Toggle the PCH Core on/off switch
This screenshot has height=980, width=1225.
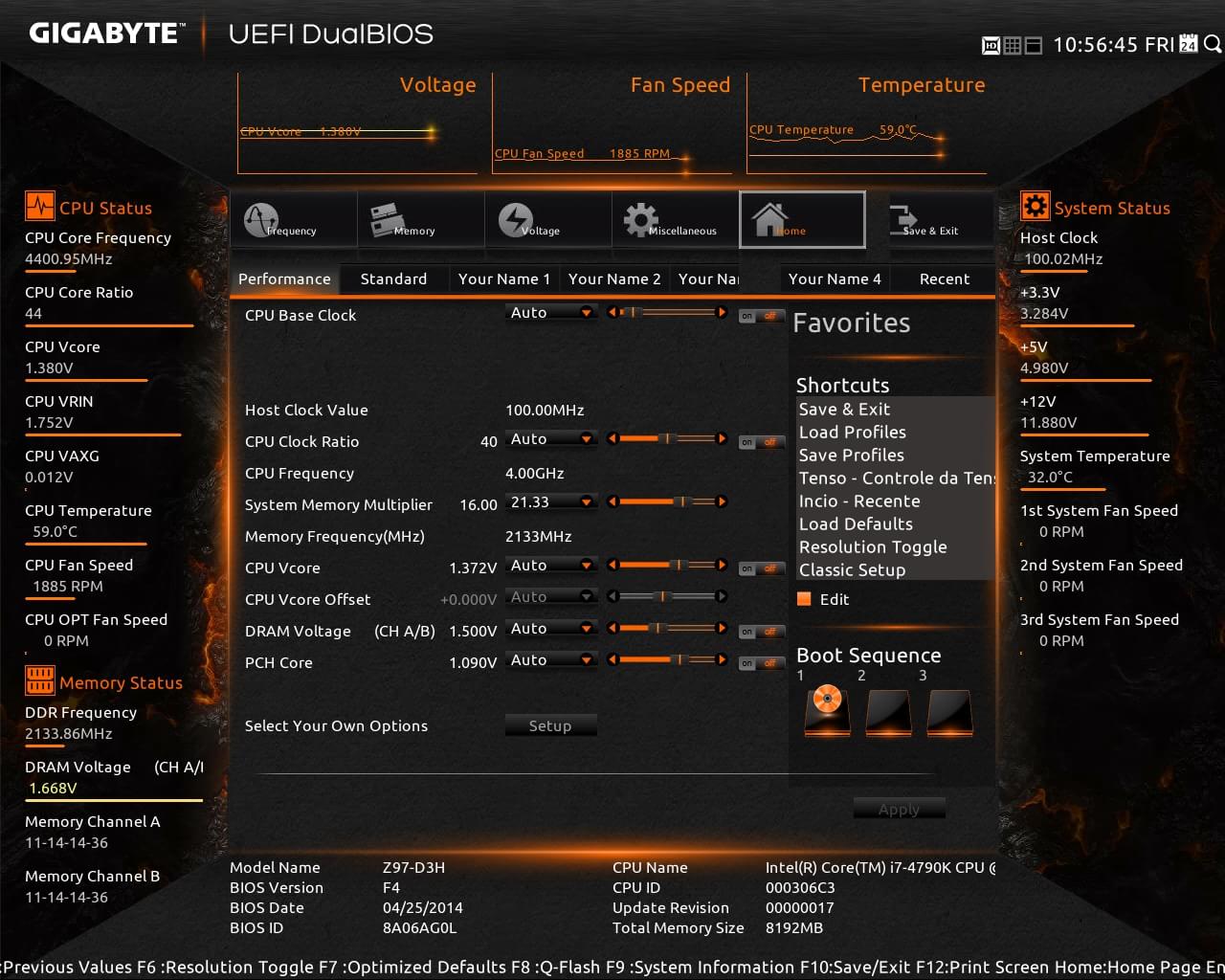761,663
